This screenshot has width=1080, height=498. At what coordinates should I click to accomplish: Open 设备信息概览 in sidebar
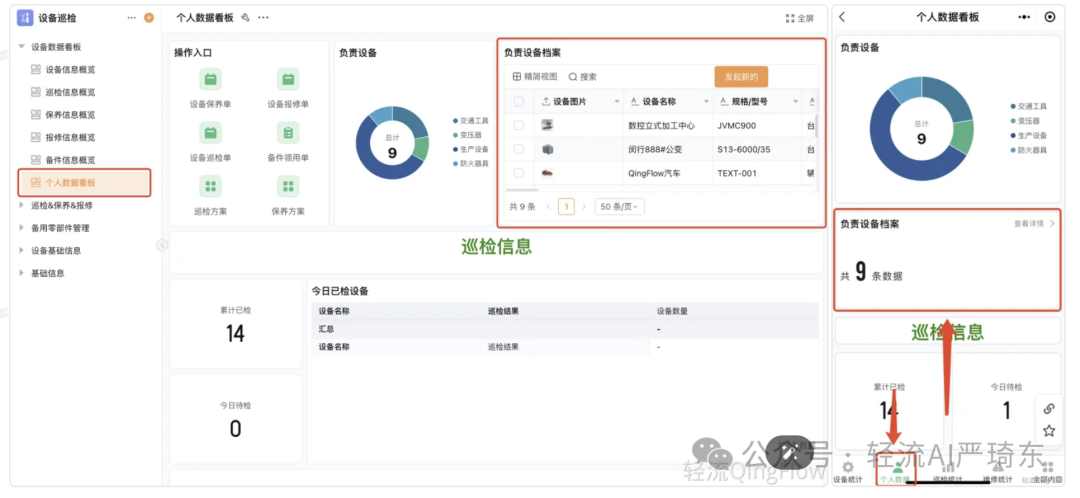tap(70, 70)
